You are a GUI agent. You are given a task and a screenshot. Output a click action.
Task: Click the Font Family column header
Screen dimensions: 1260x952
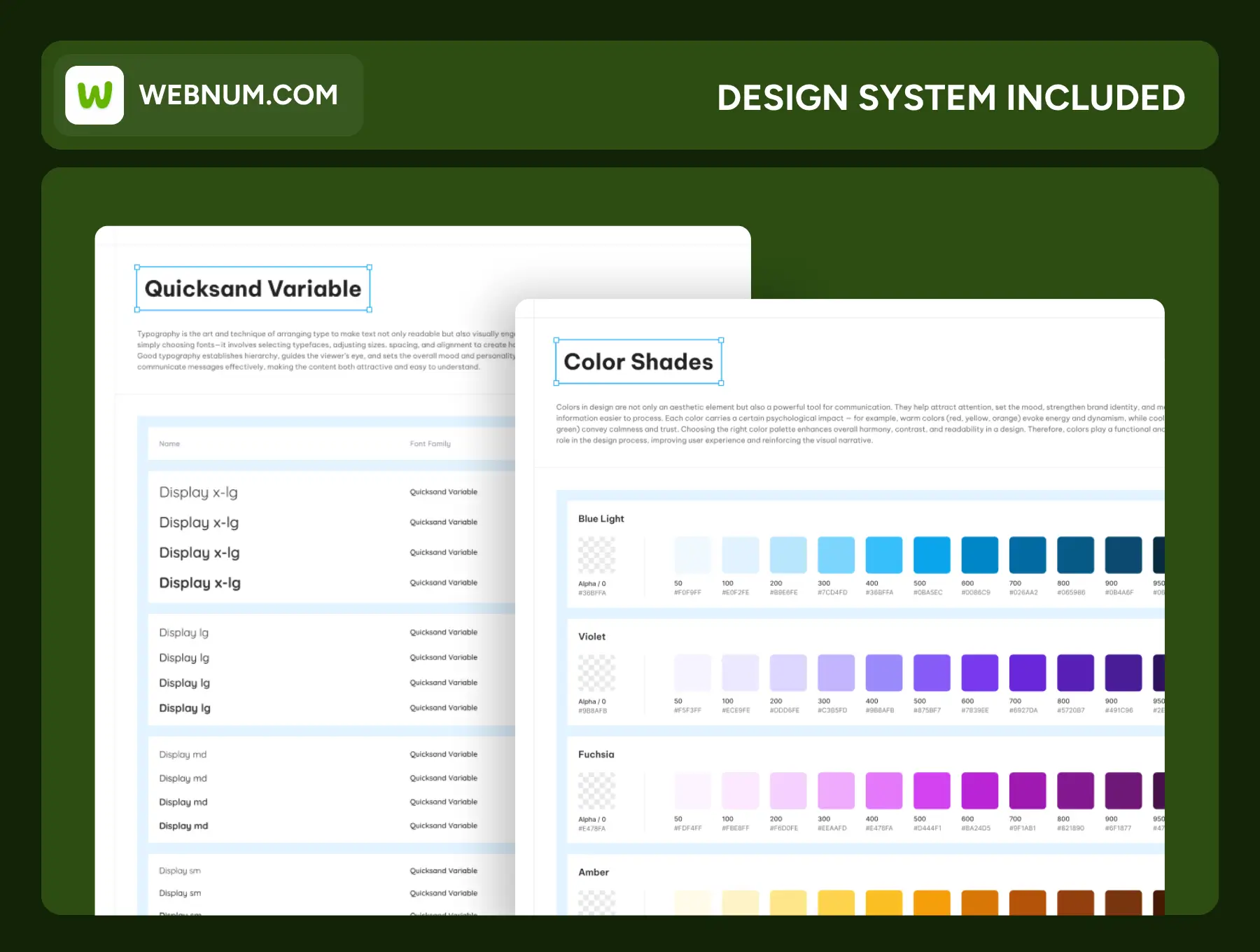coord(430,444)
